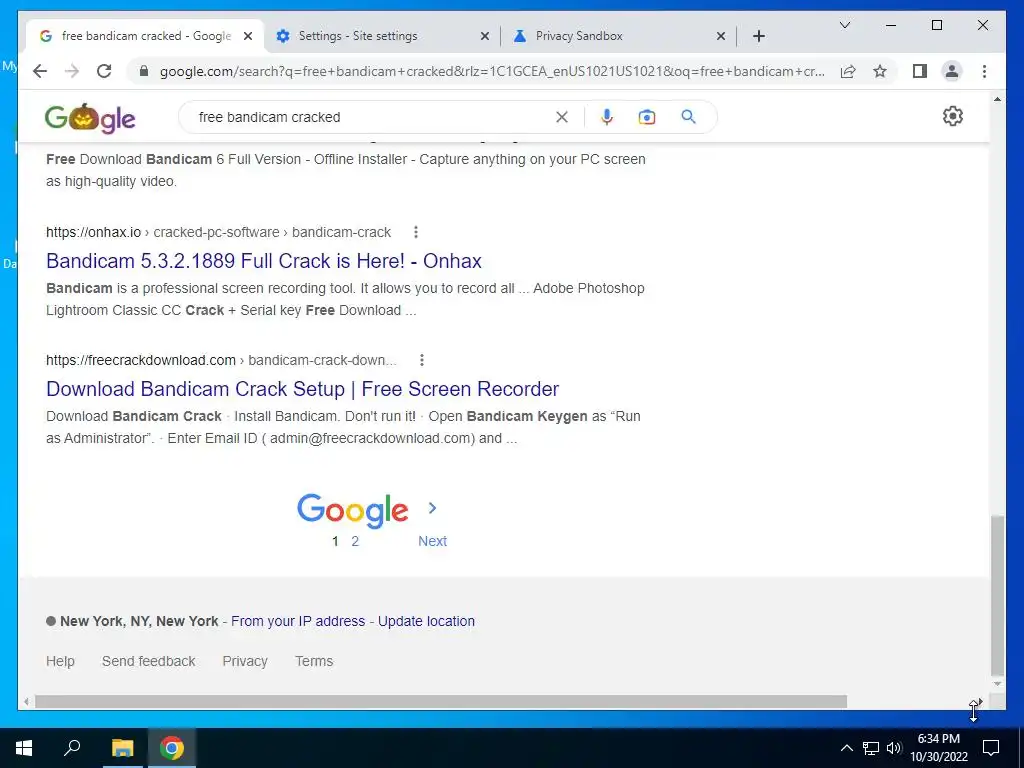Open more options for freecrackdownload.com result
1024x768 pixels.
click(422, 360)
